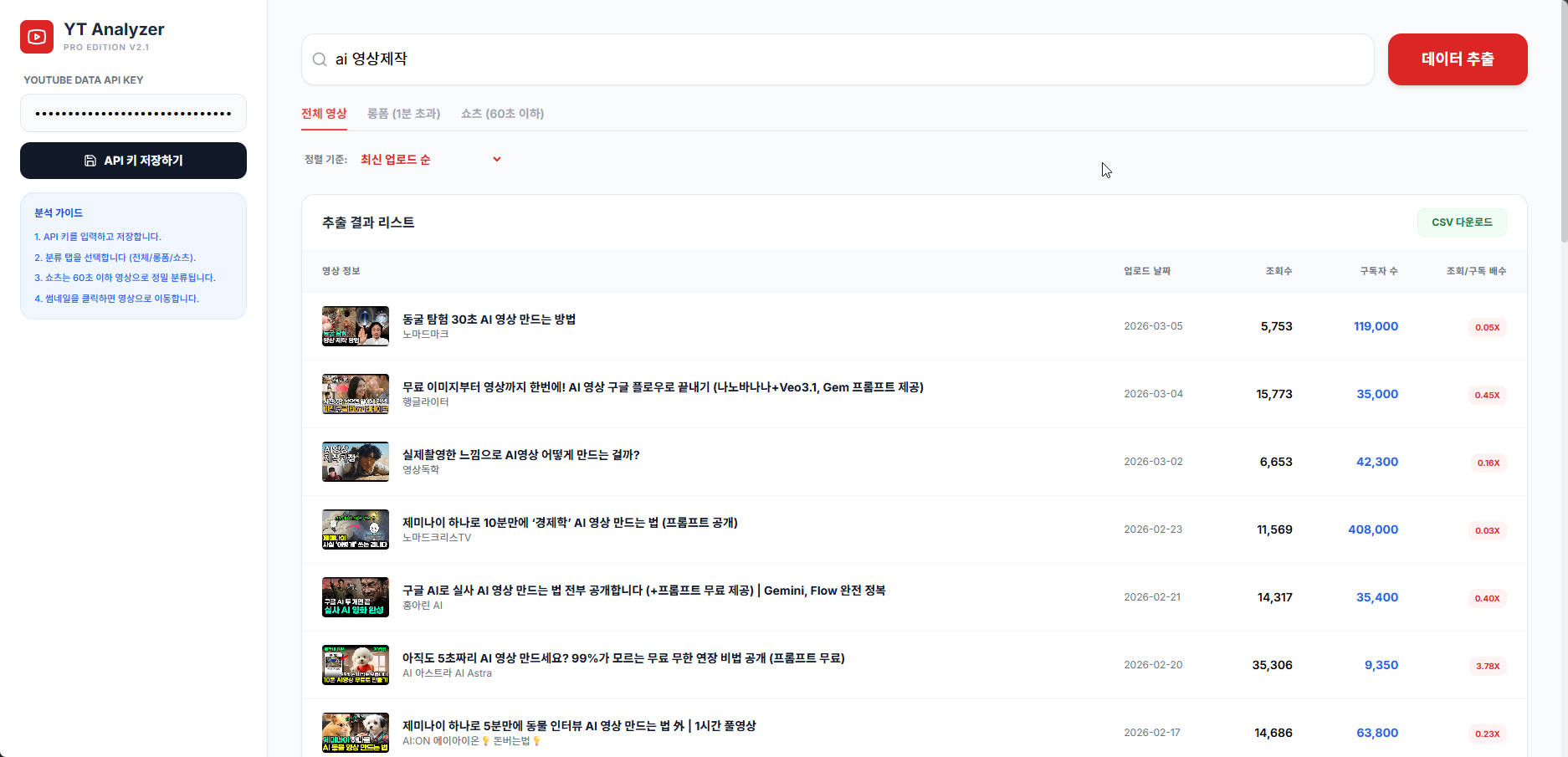Click the search magnifier icon
The height and width of the screenshot is (757, 1568).
click(x=319, y=59)
